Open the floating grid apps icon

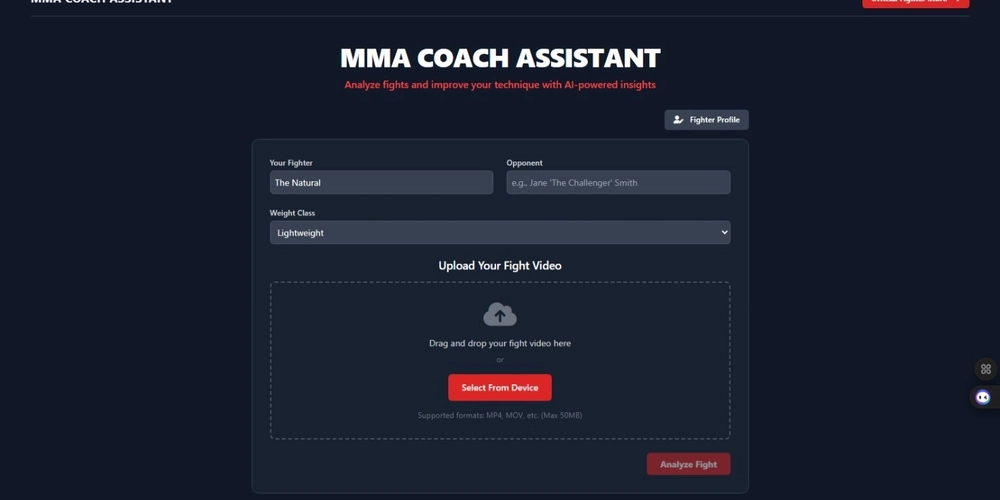click(985, 369)
